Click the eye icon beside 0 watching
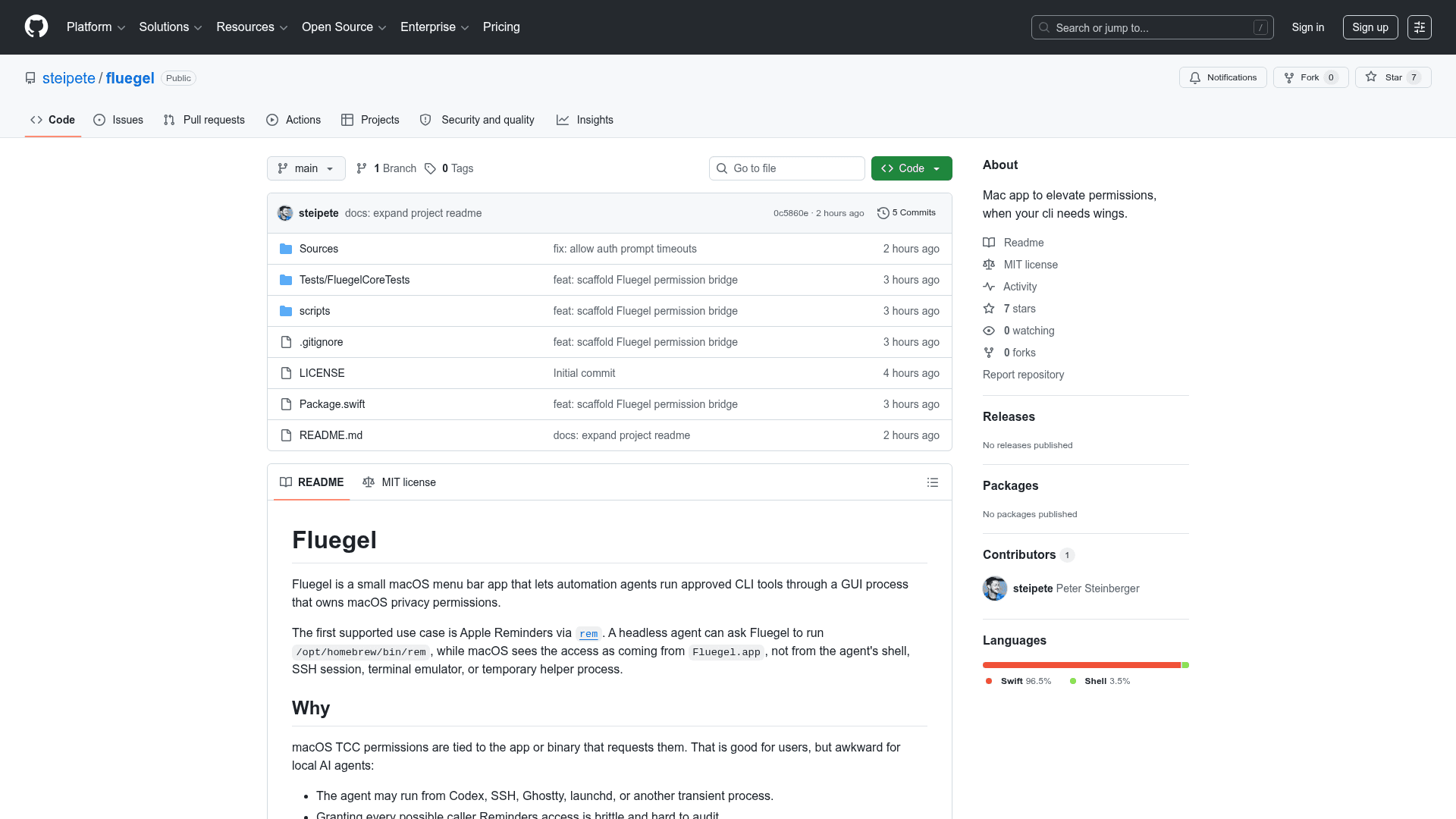The height and width of the screenshot is (819, 1456). [989, 331]
